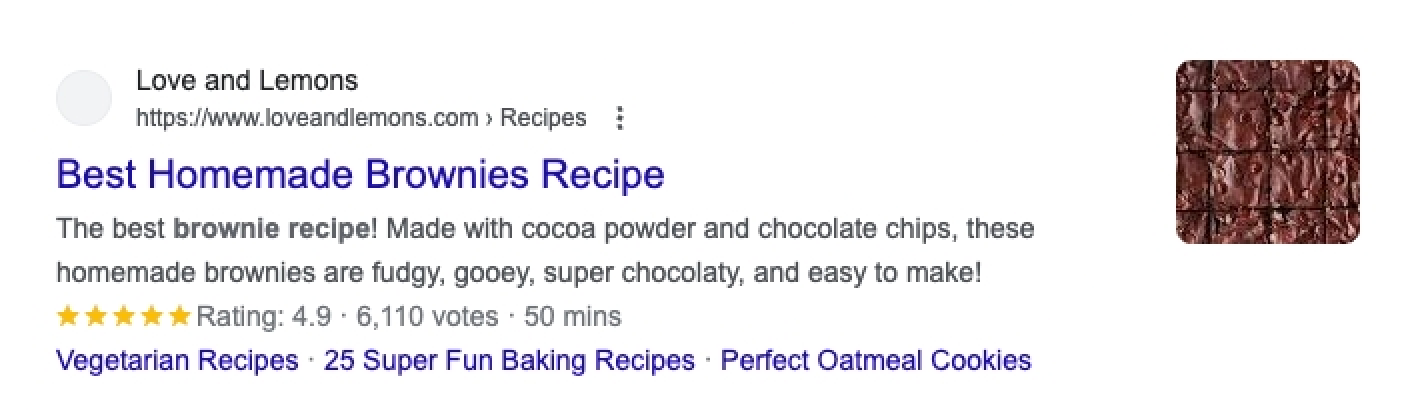1410x416 pixels.
Task: Open the Best Homemade Brownies Recipe link
Action: [x=360, y=175]
